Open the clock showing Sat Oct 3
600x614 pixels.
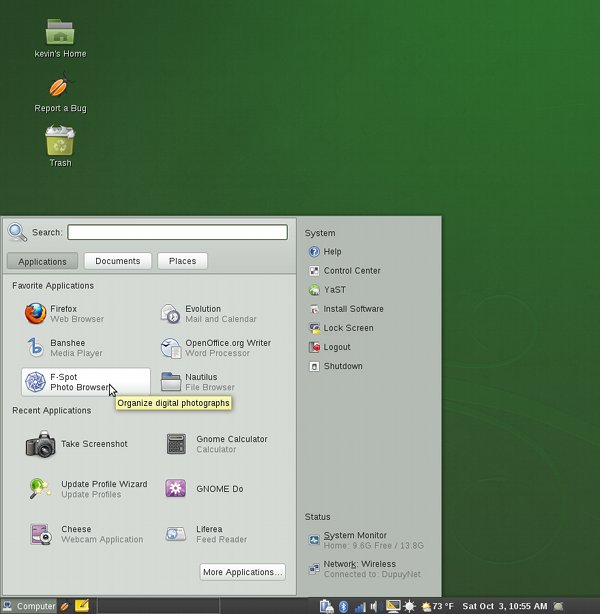pyautogui.click(x=504, y=606)
